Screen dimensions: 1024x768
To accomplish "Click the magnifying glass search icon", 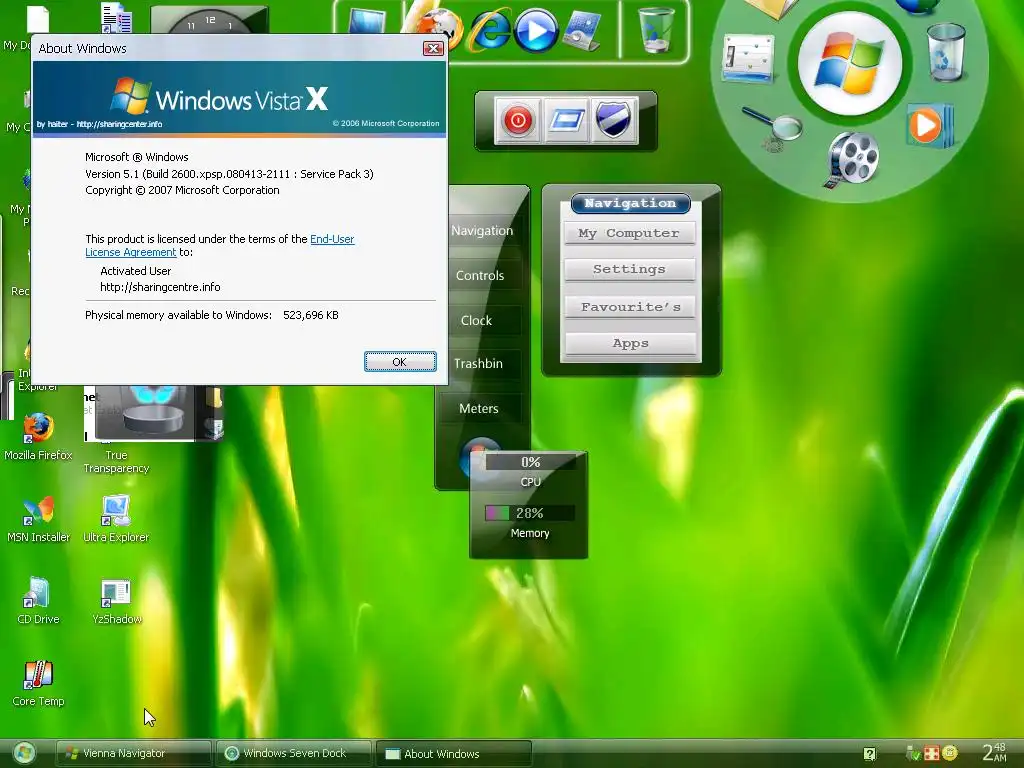I will (x=772, y=129).
